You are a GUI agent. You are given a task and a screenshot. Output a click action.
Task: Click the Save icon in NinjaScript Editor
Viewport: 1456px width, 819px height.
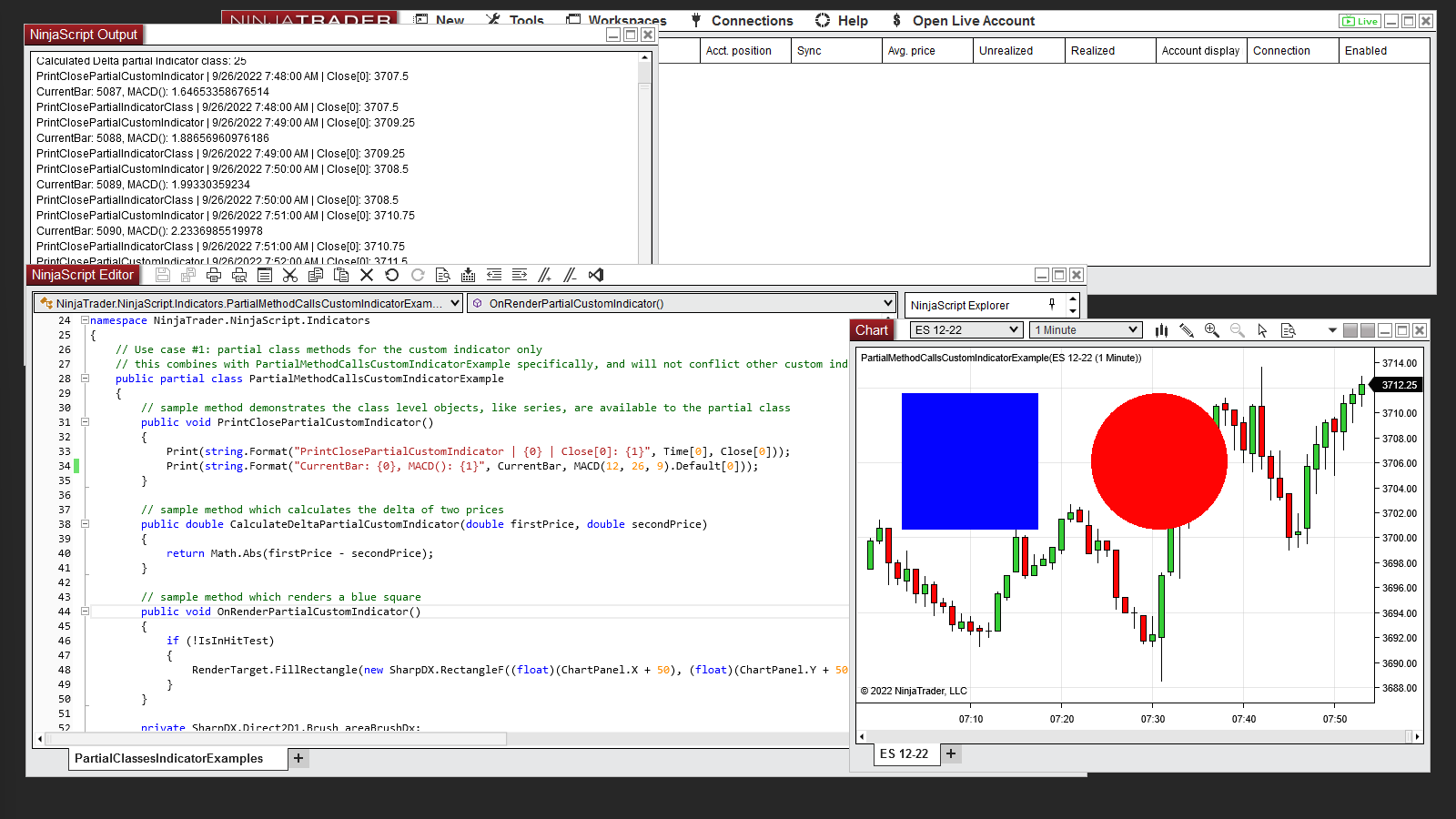click(x=163, y=275)
